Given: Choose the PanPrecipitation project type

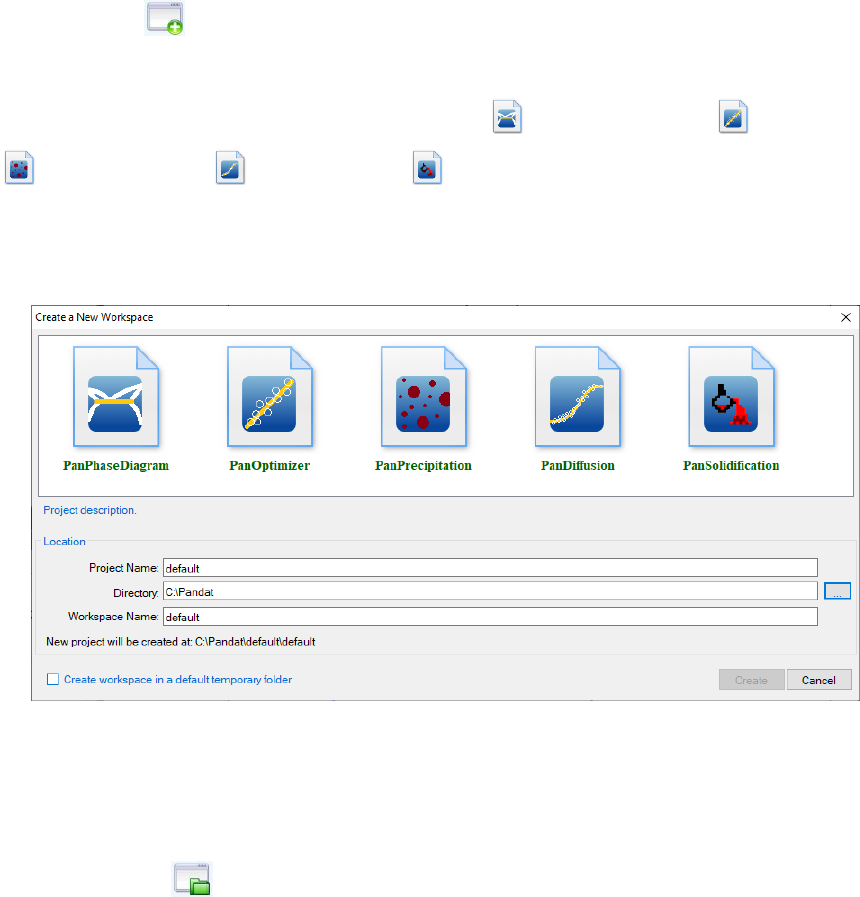Looking at the screenshot, I should pos(423,409).
